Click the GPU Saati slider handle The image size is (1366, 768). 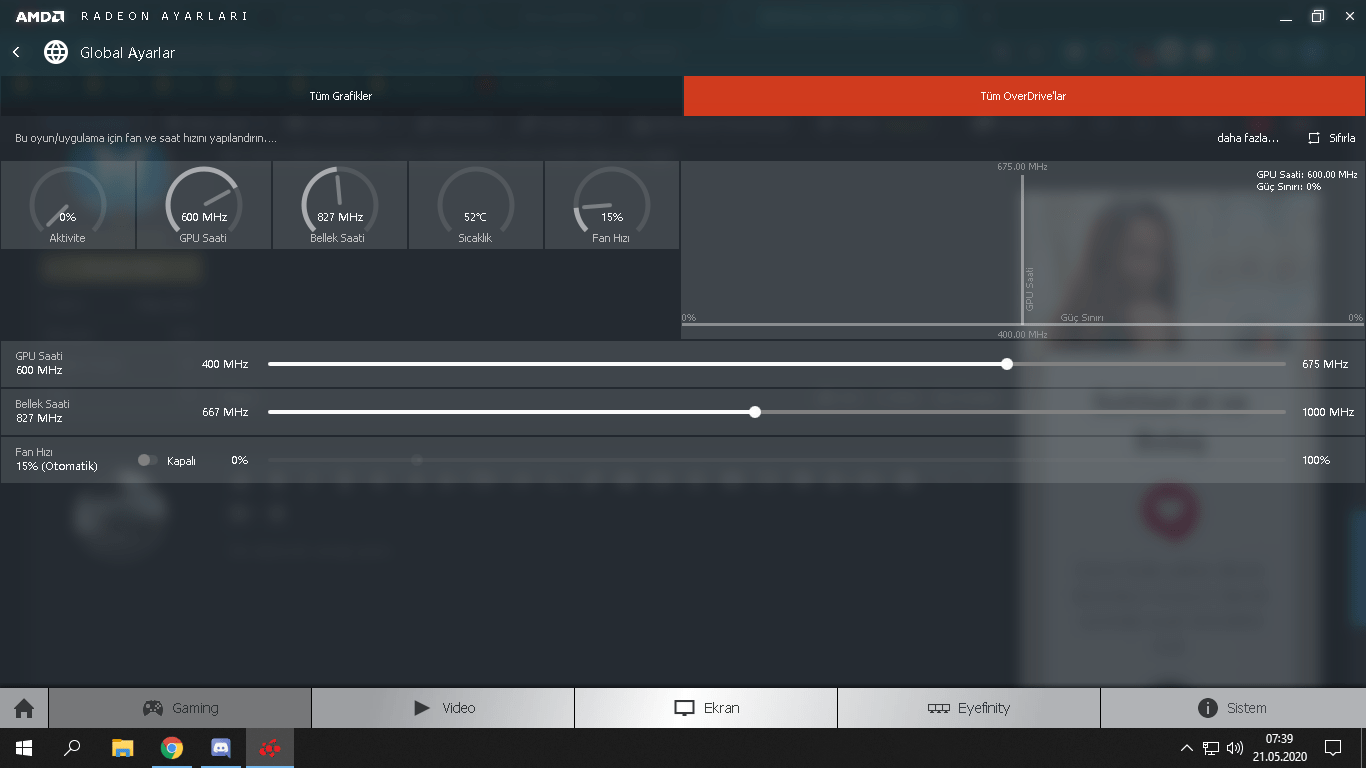(1007, 364)
